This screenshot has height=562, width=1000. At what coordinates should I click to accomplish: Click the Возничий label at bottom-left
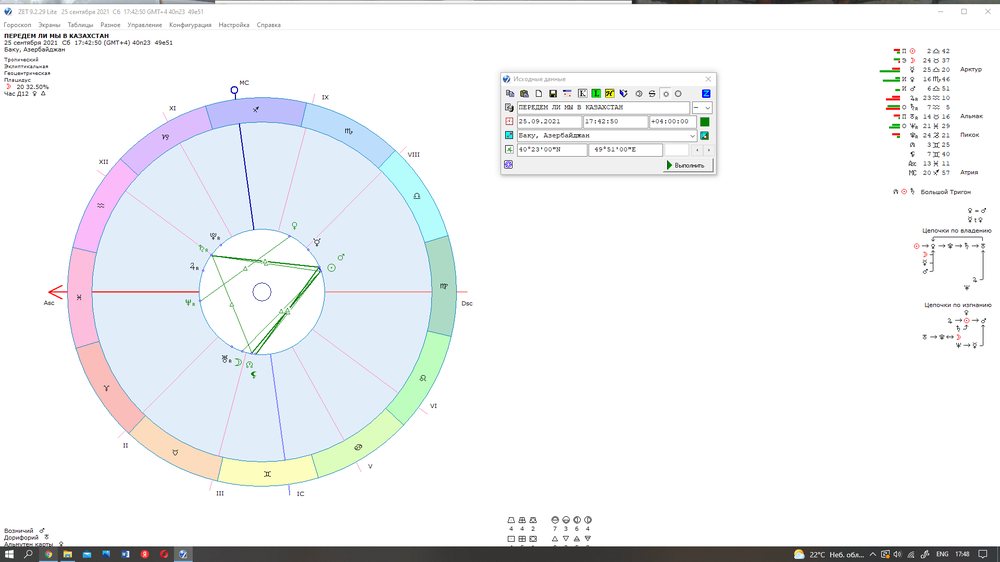point(18,531)
